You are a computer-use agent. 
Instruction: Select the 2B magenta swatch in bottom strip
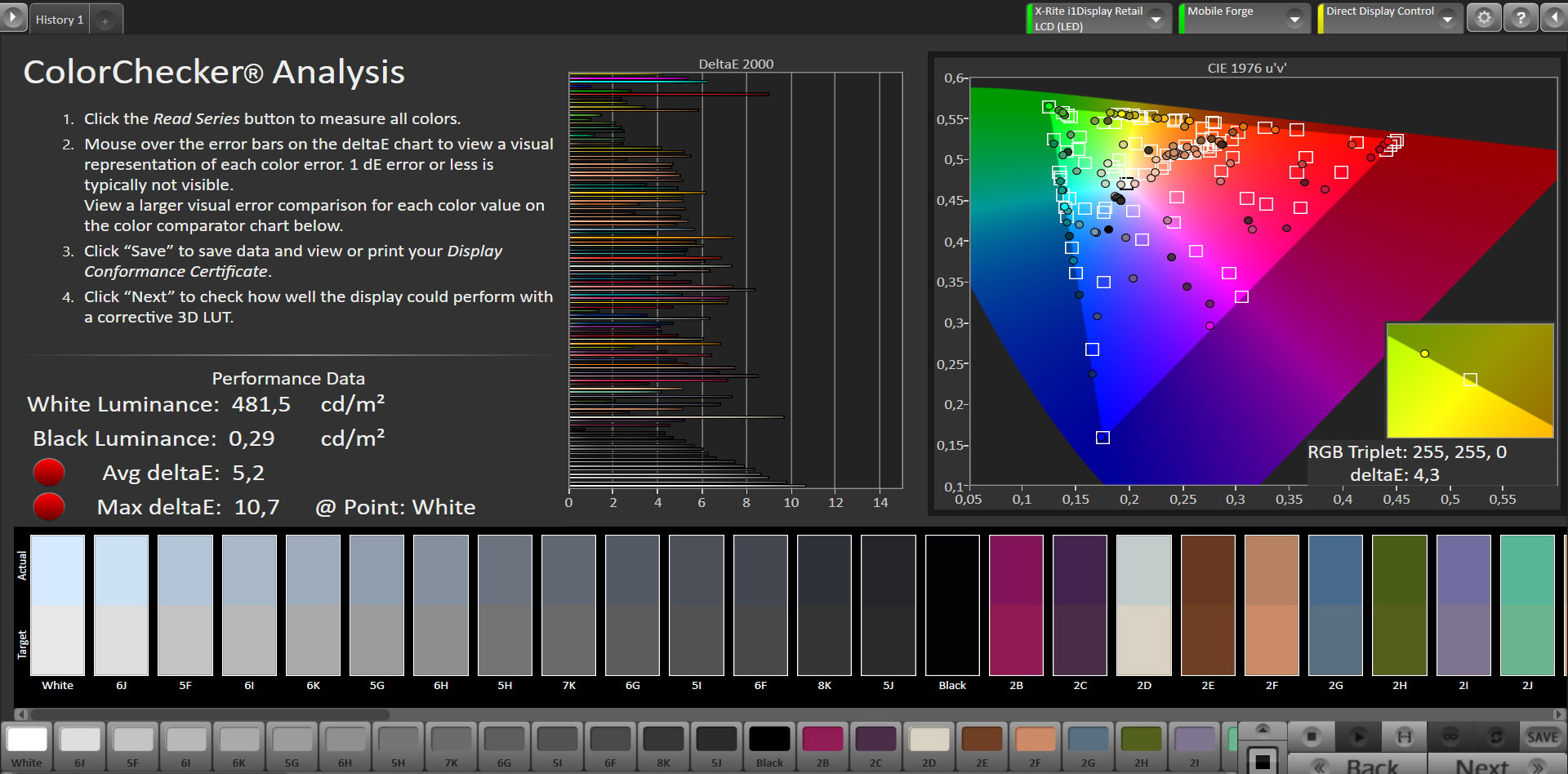click(x=822, y=740)
